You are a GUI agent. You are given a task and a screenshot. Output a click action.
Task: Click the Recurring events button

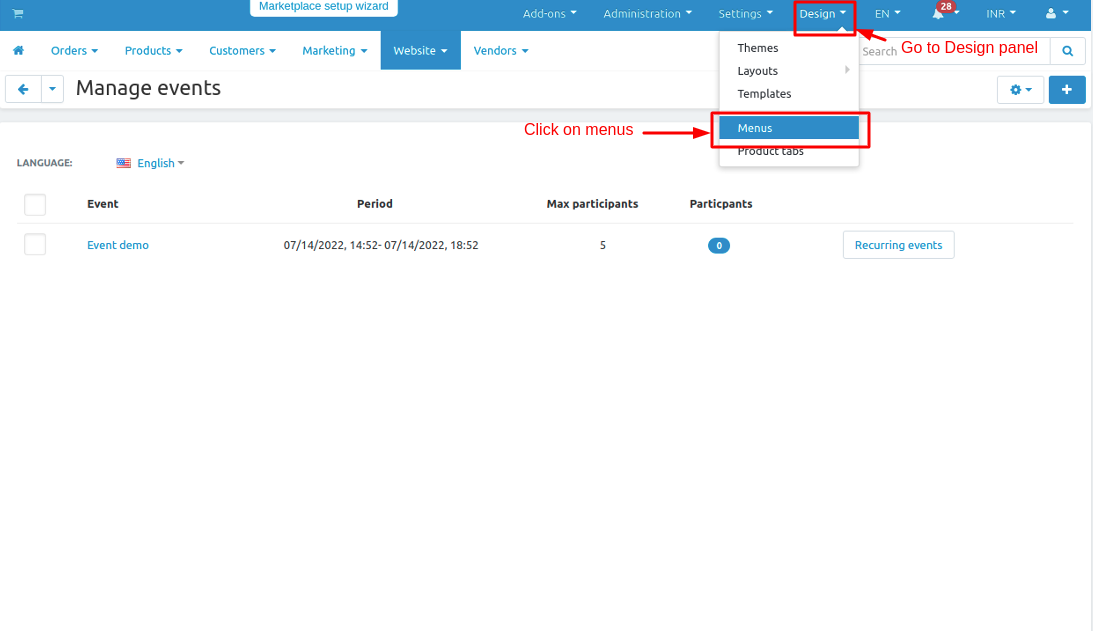[x=898, y=245]
